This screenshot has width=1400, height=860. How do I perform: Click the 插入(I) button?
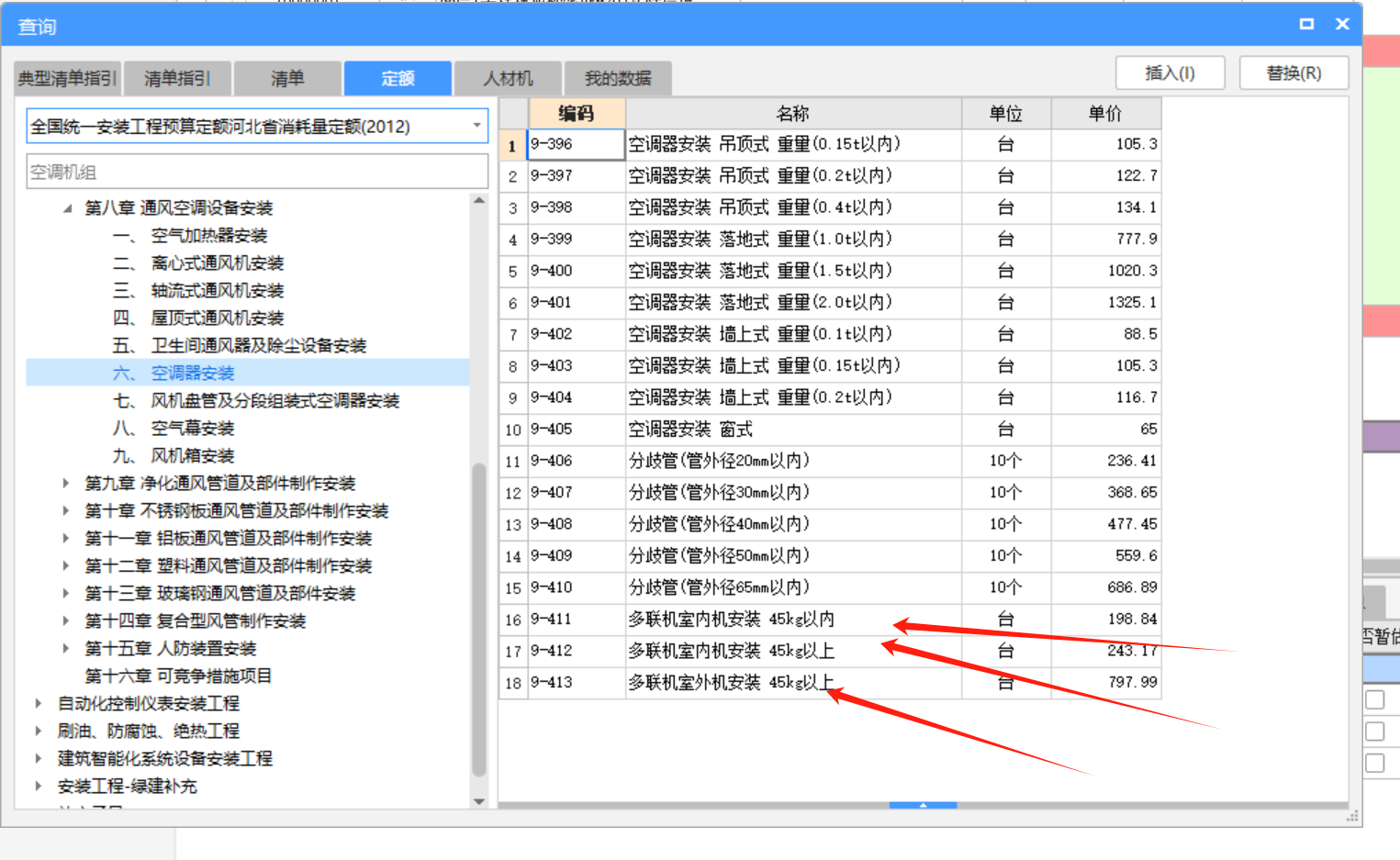(1170, 73)
